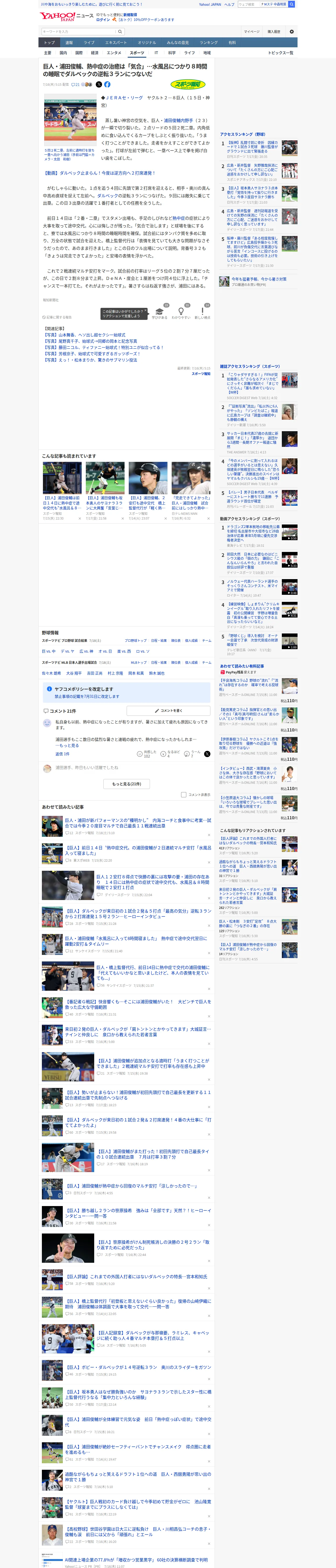Open the 有料 navigation tab

232,43
